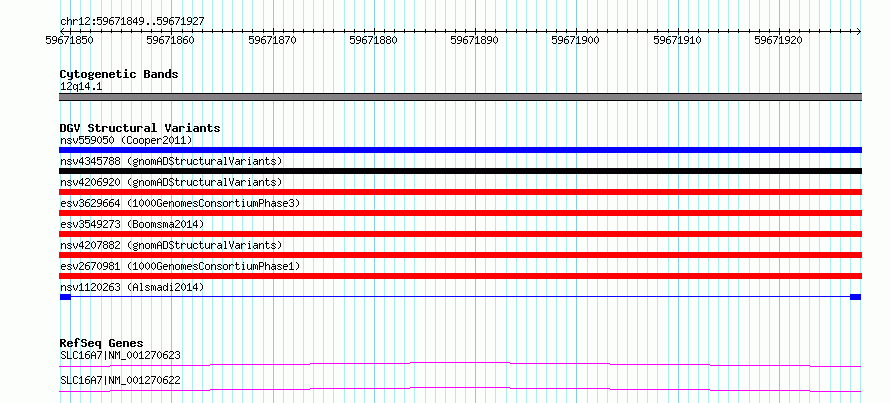The image size is (890, 403).
Task: Click ruler position 59671850
Action: point(69,40)
